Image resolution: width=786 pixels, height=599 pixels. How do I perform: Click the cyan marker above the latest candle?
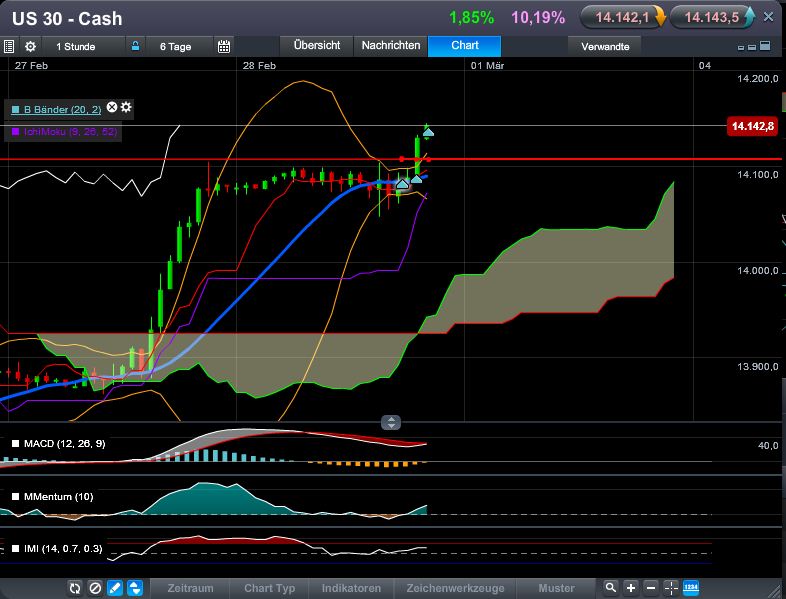[x=428, y=133]
